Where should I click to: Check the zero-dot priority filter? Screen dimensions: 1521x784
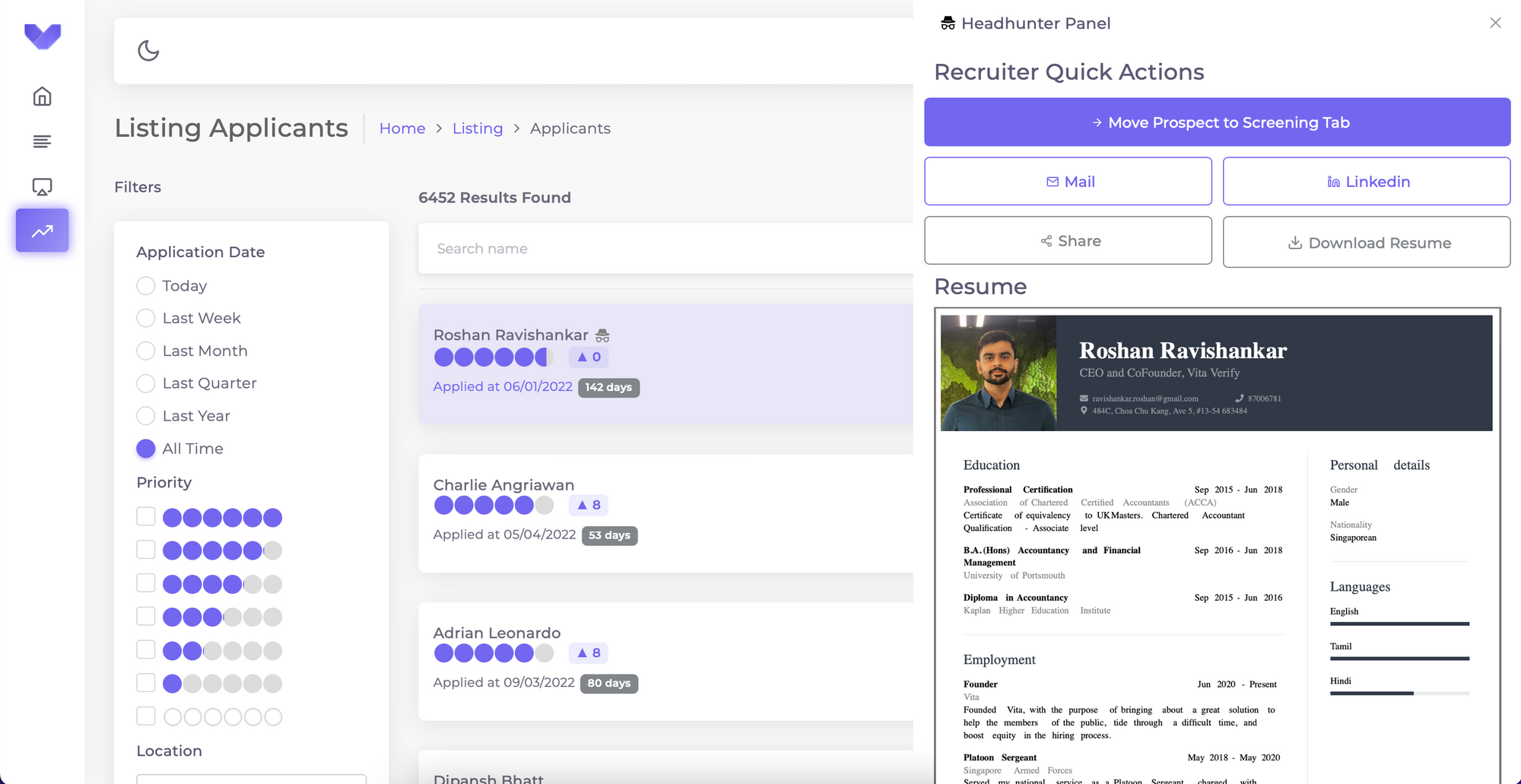point(146,716)
